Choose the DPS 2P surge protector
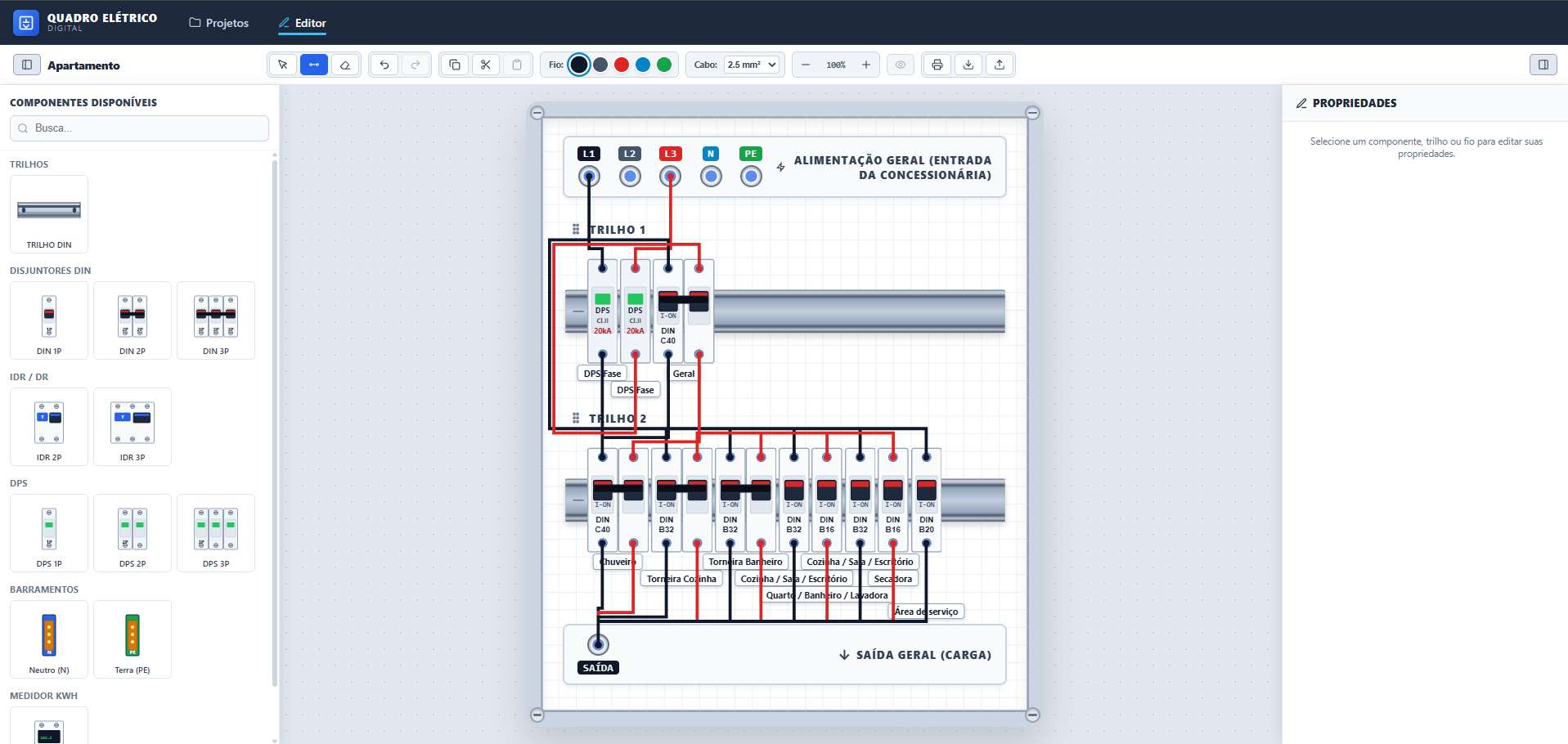1568x744 pixels. click(133, 533)
